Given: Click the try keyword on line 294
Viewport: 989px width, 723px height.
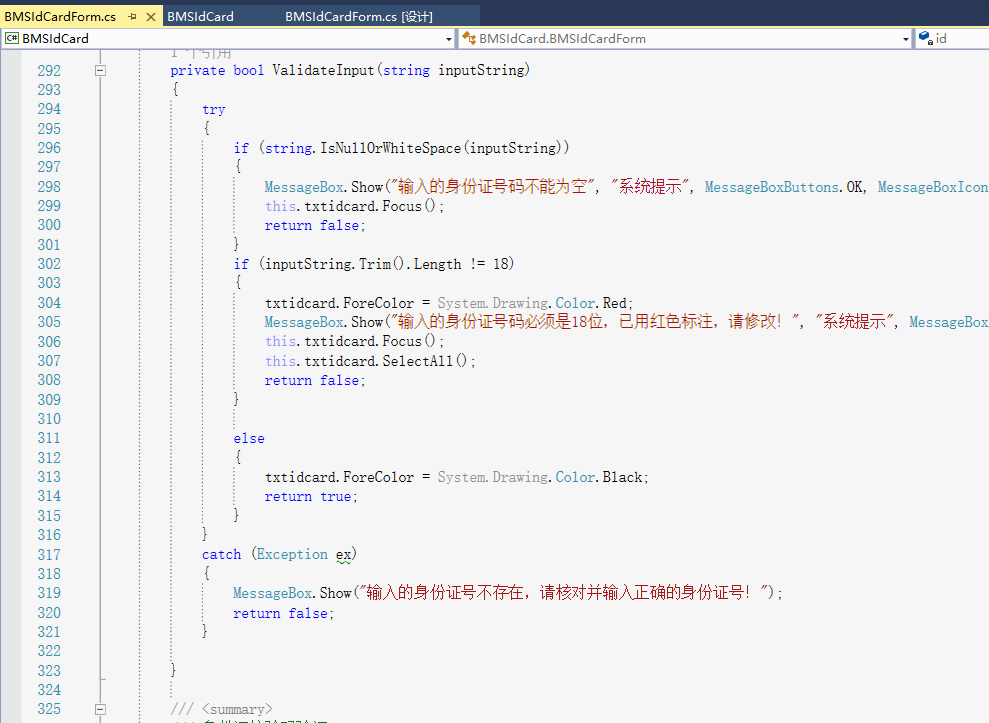Looking at the screenshot, I should 214,110.
